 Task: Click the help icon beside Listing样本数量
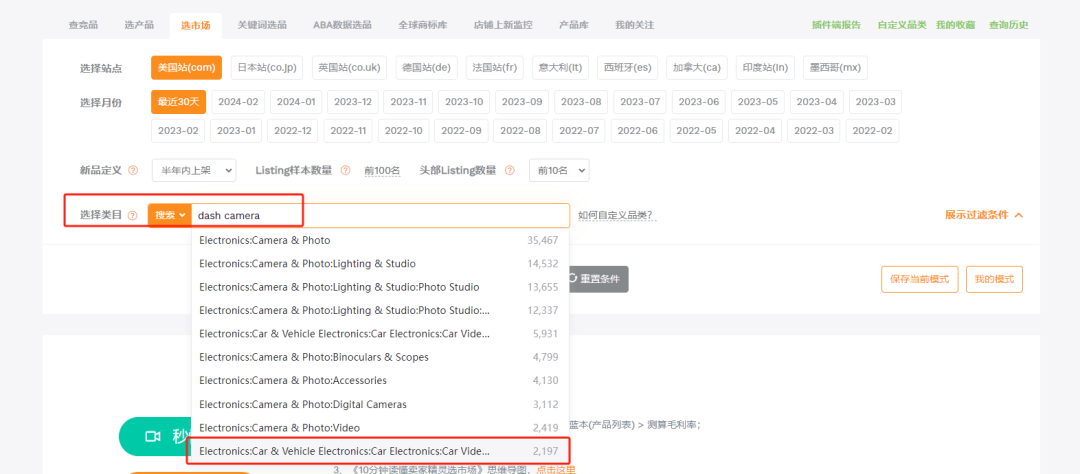click(345, 170)
